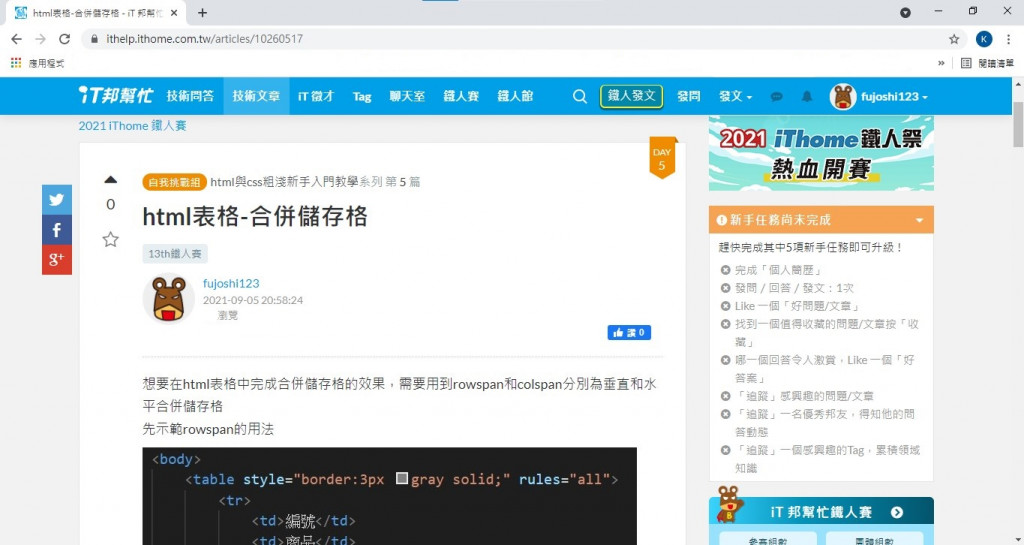
Task: Open 鐵人賽 in the navigation bar
Action: point(461,96)
